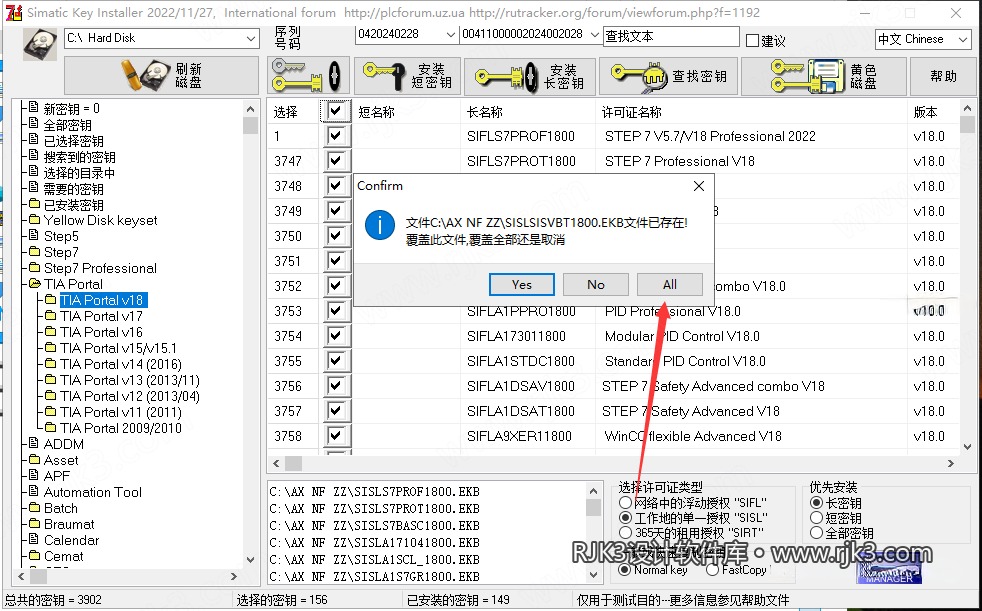Toggle checkbox for row 3758
This screenshot has width=982, height=611.
336,436
